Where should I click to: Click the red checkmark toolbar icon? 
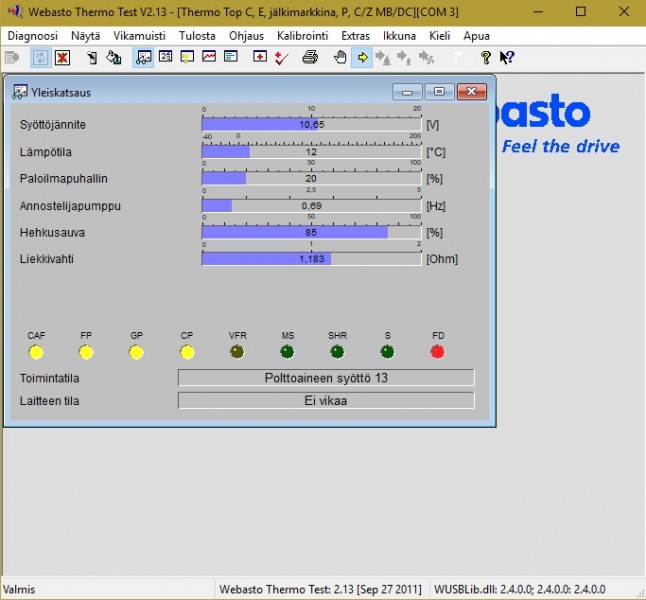click(281, 58)
